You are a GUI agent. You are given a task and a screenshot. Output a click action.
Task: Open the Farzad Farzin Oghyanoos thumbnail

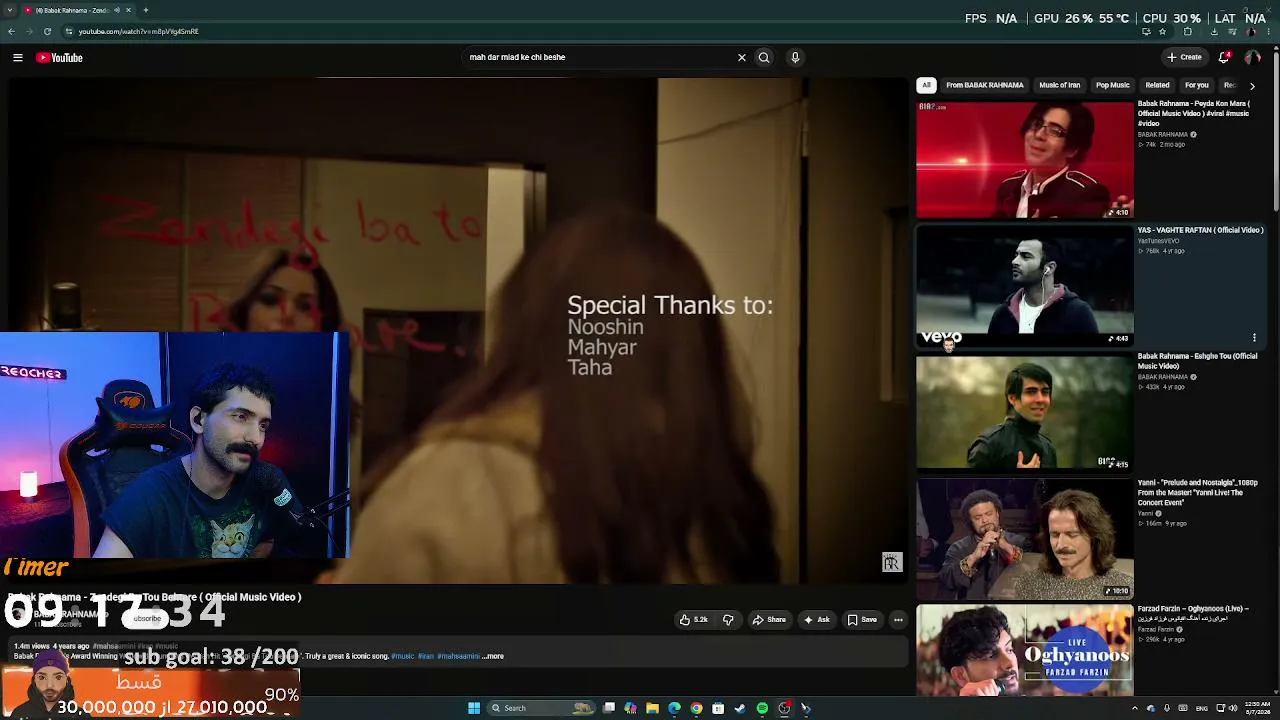point(1025,650)
